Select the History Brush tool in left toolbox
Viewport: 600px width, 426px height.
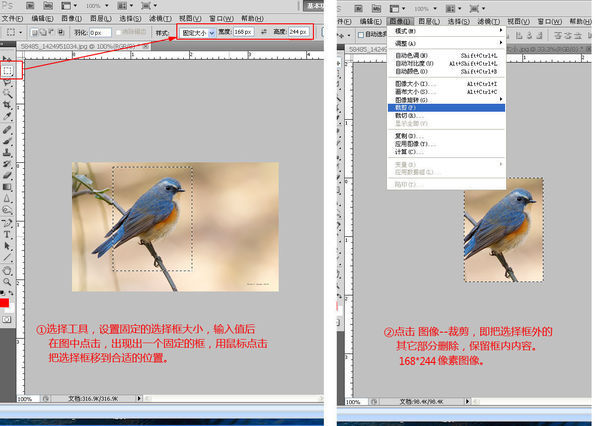(x=8, y=164)
